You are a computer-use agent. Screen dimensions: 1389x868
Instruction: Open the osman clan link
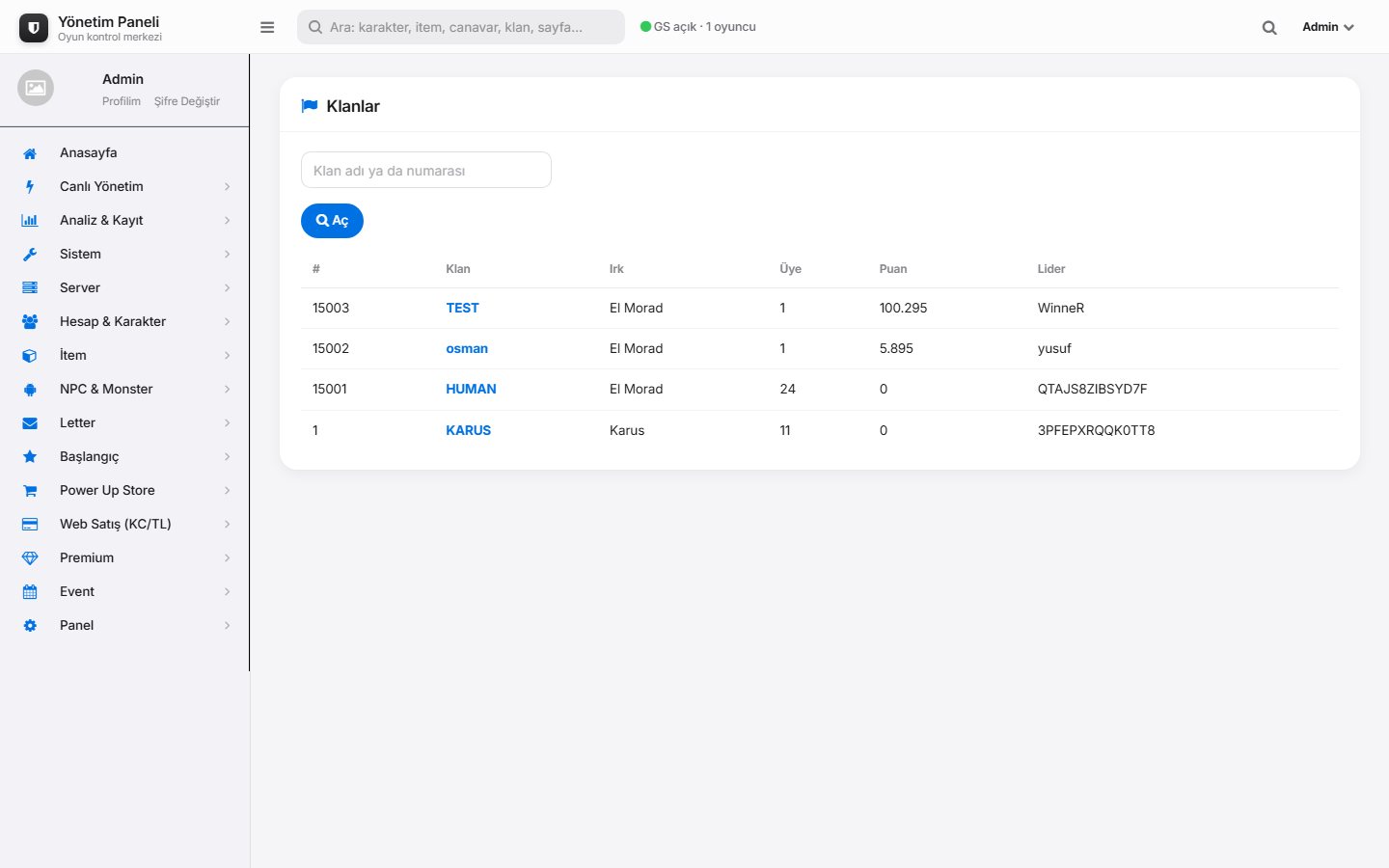[467, 349]
